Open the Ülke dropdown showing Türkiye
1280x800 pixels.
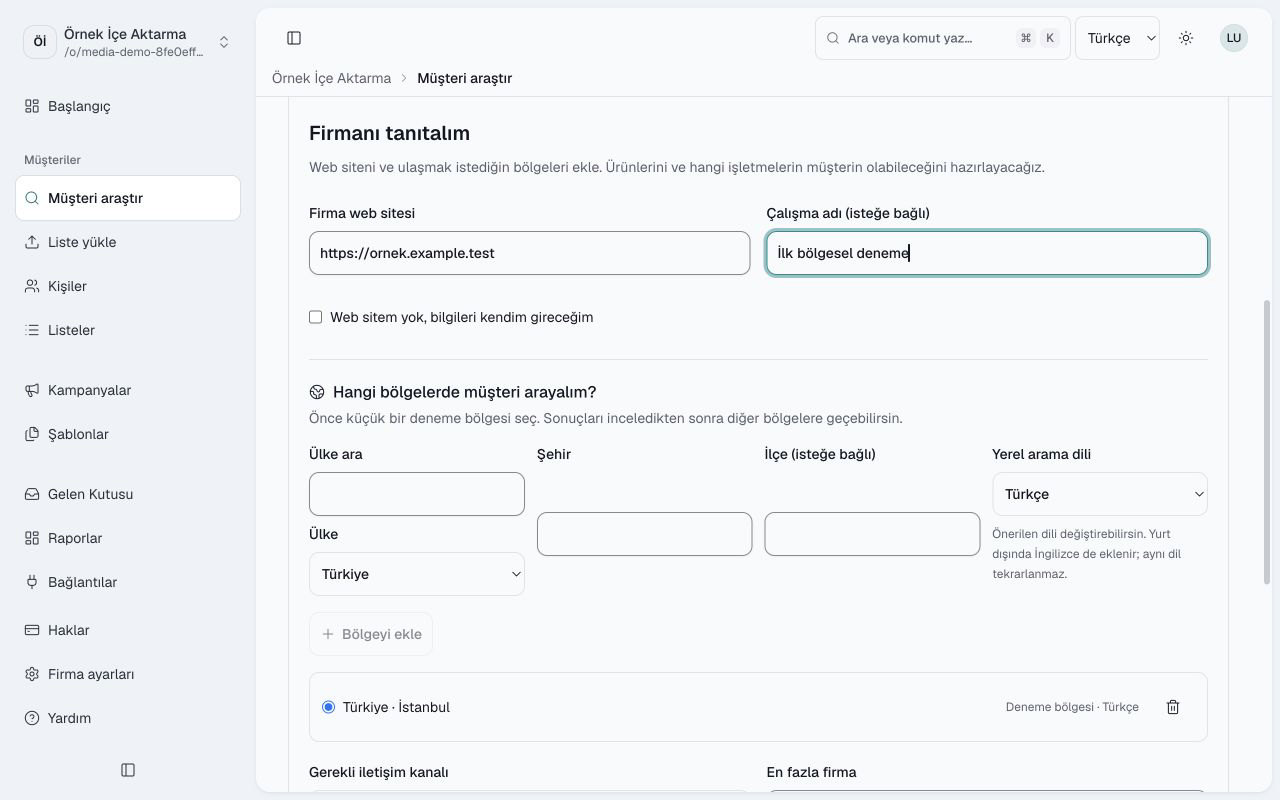point(417,574)
